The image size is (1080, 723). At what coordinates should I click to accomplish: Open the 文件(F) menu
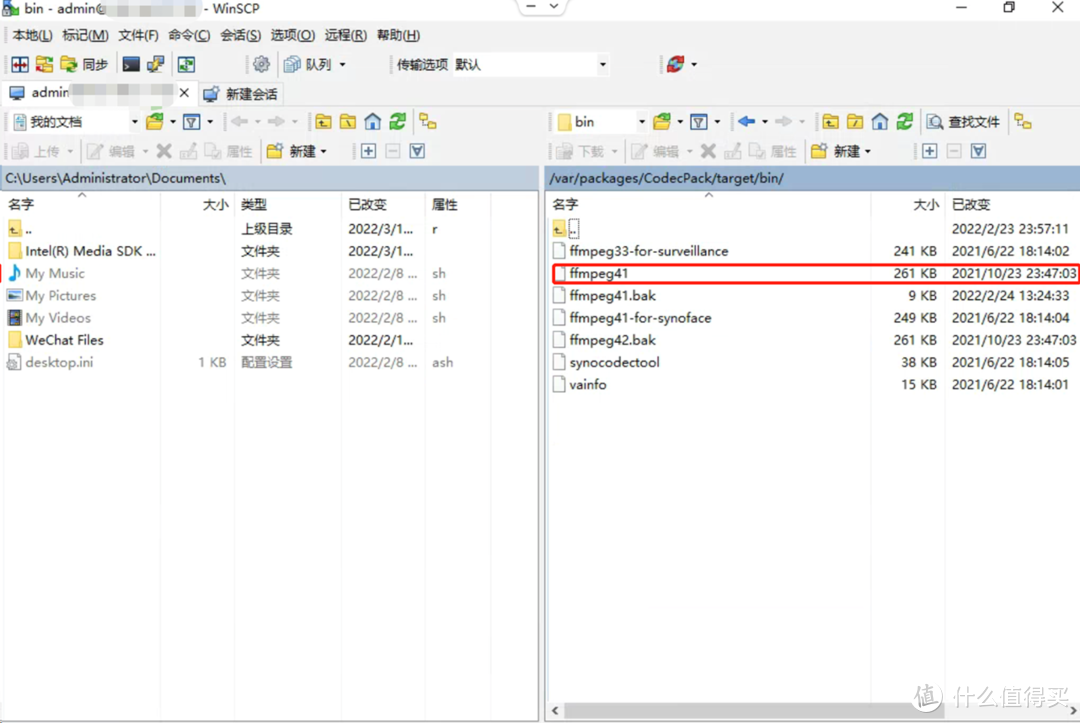138,35
